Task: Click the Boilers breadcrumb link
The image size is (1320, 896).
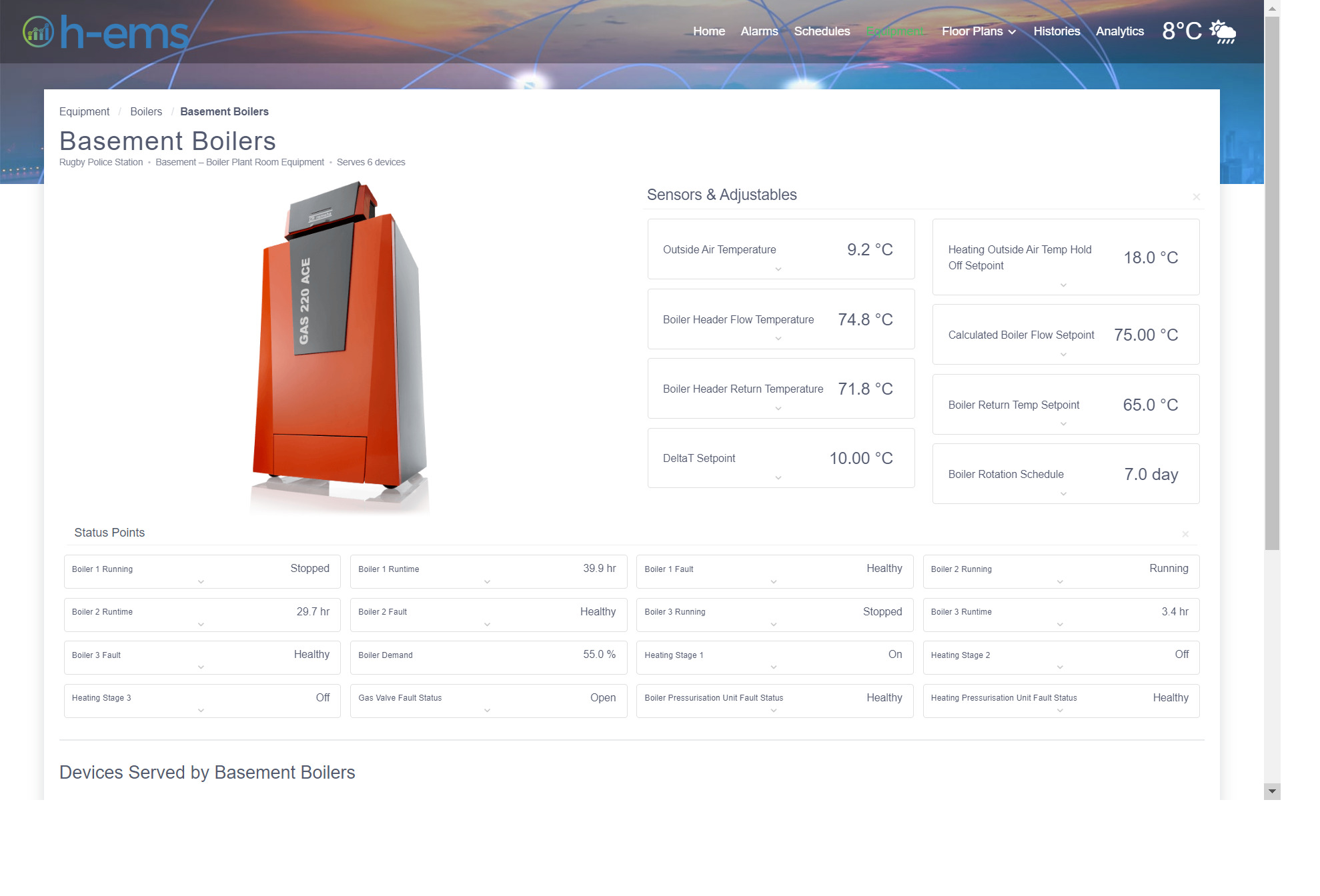Action: 146,112
